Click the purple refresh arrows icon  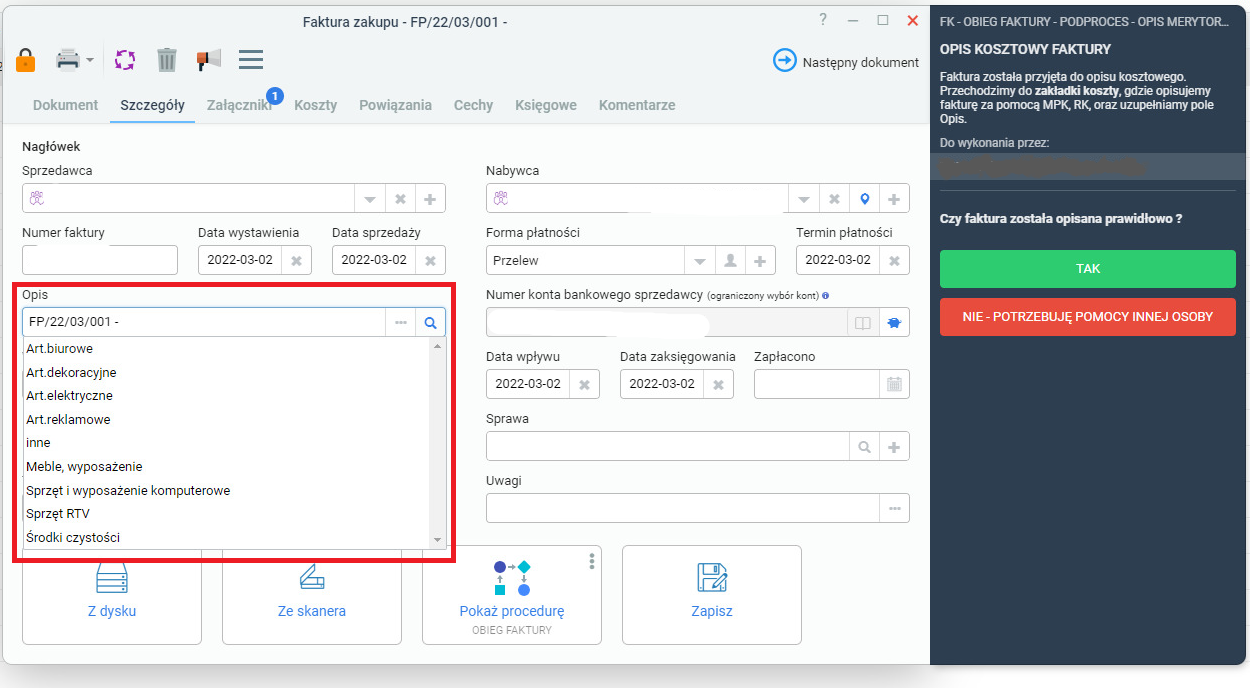(125, 60)
